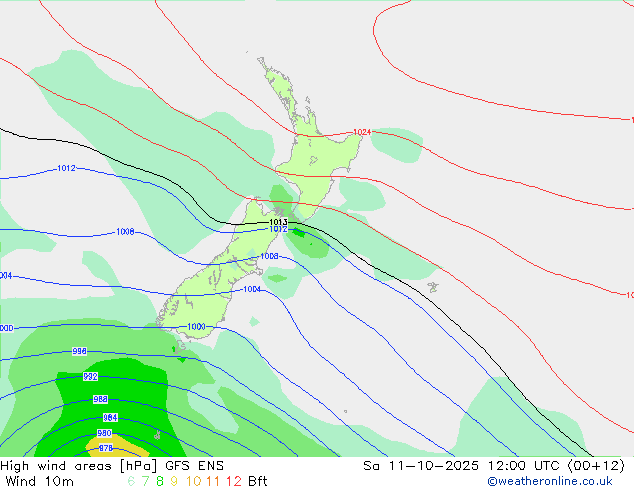
Task: Click the 1008 label east of South Island
Action: tap(269, 256)
